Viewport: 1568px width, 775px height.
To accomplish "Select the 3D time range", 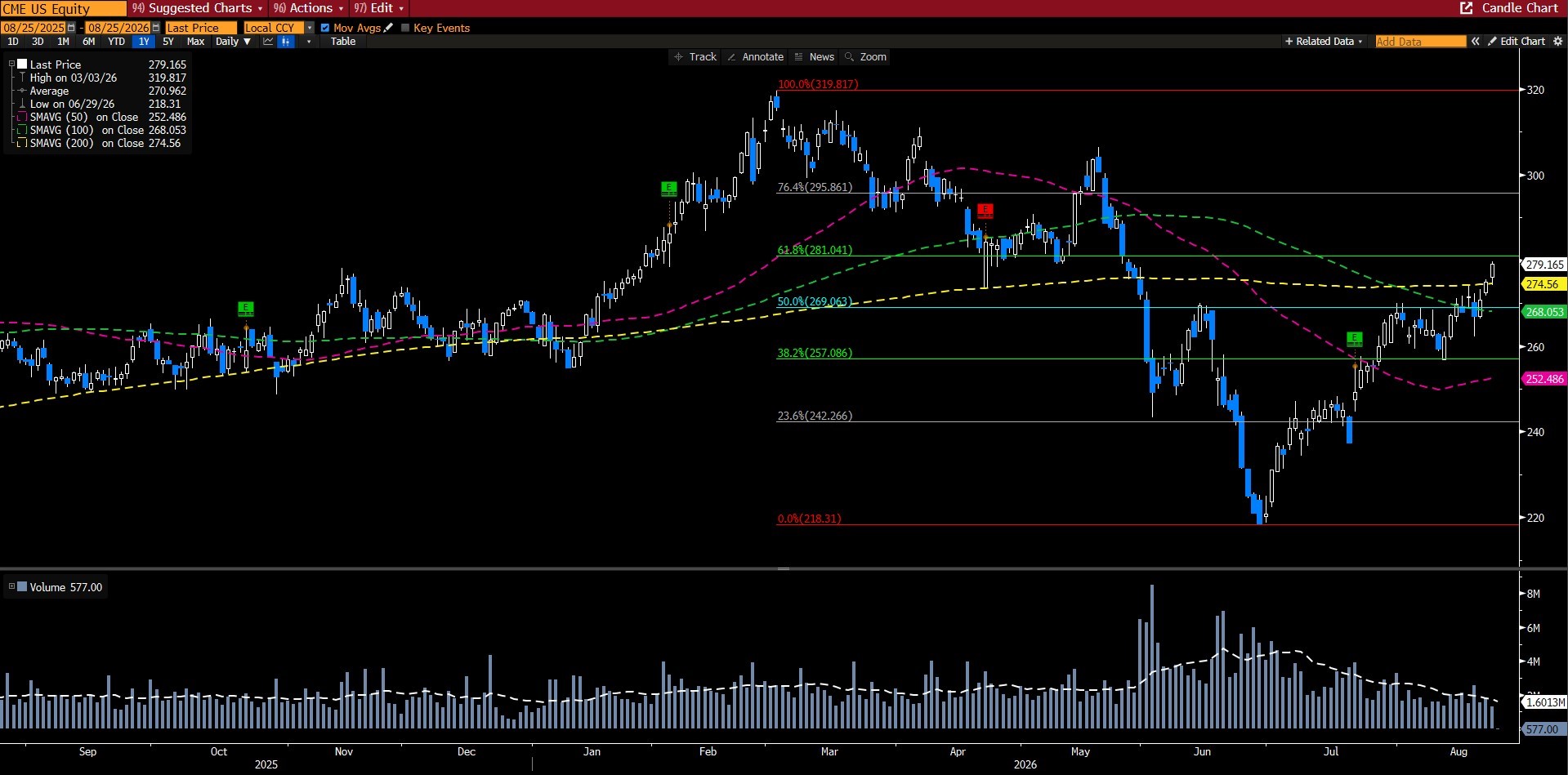I will [x=38, y=42].
